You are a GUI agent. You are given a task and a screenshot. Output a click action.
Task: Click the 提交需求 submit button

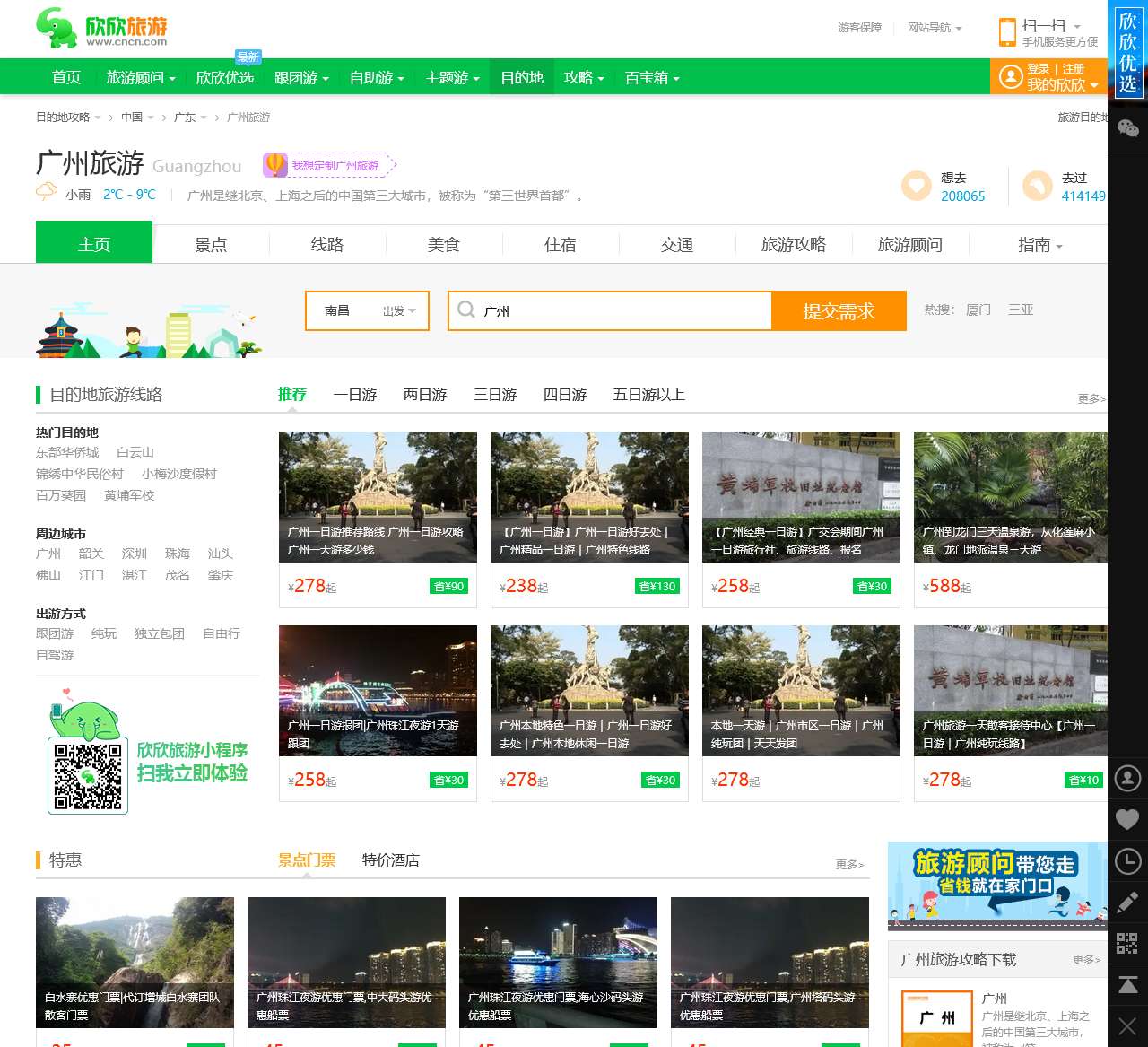click(x=839, y=310)
